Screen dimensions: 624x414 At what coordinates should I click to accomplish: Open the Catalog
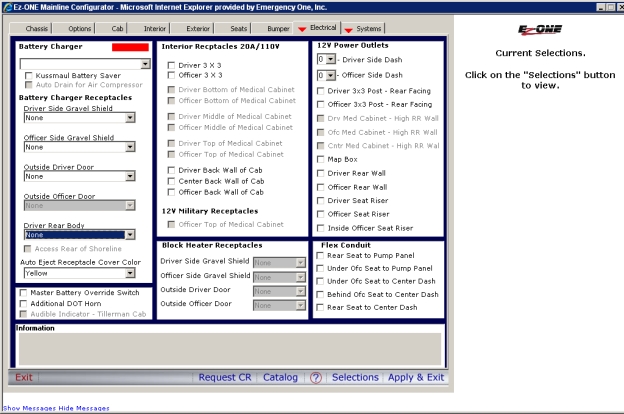(x=280, y=377)
